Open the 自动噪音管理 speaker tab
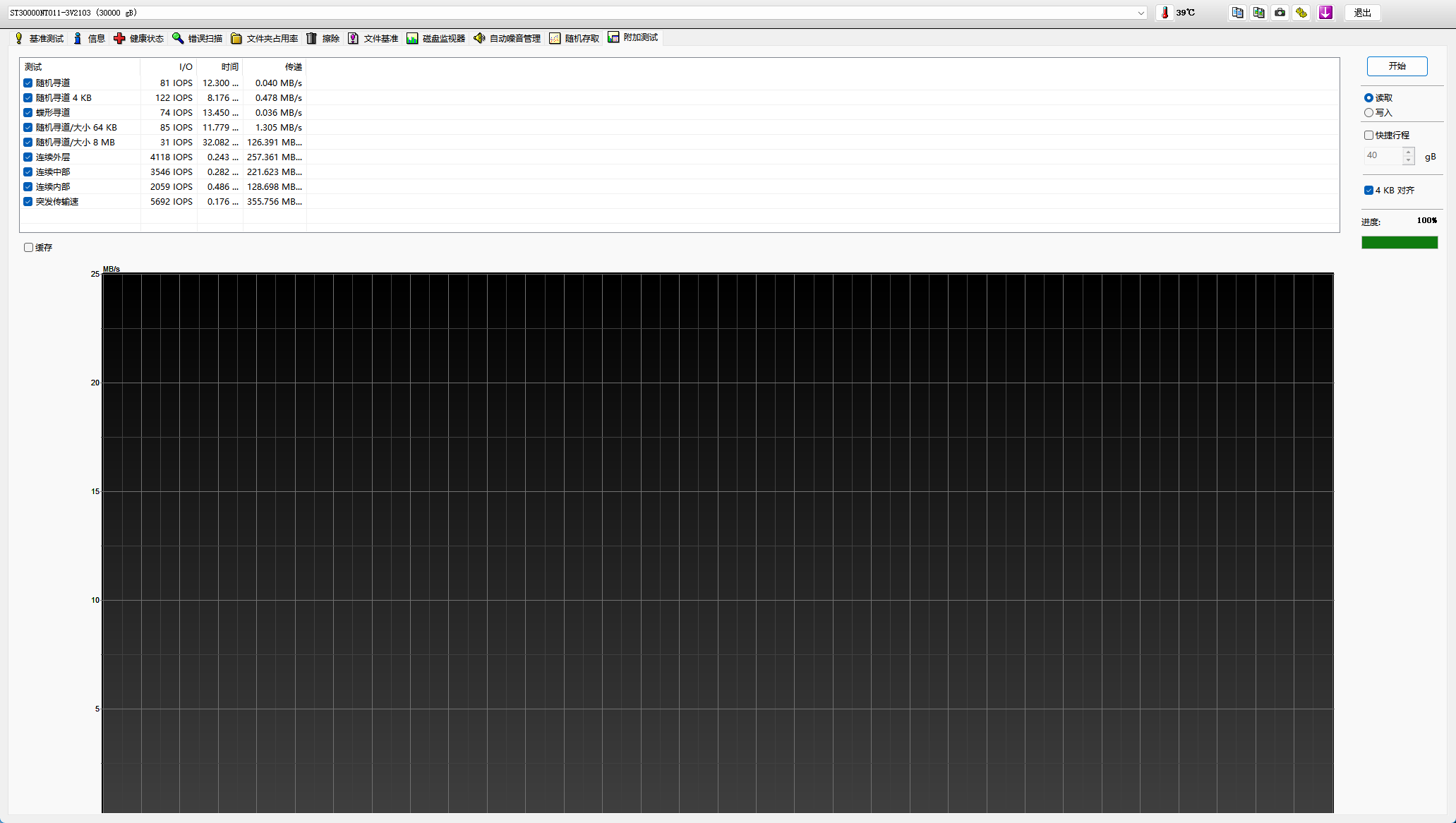 click(507, 38)
